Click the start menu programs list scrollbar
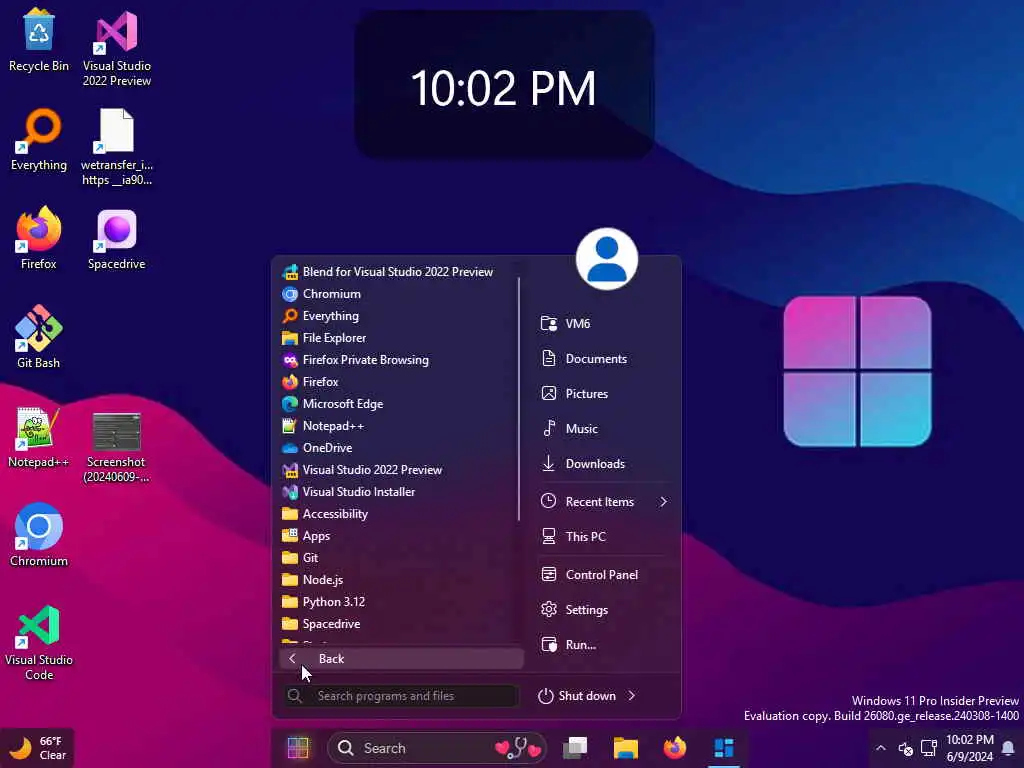 click(519, 399)
